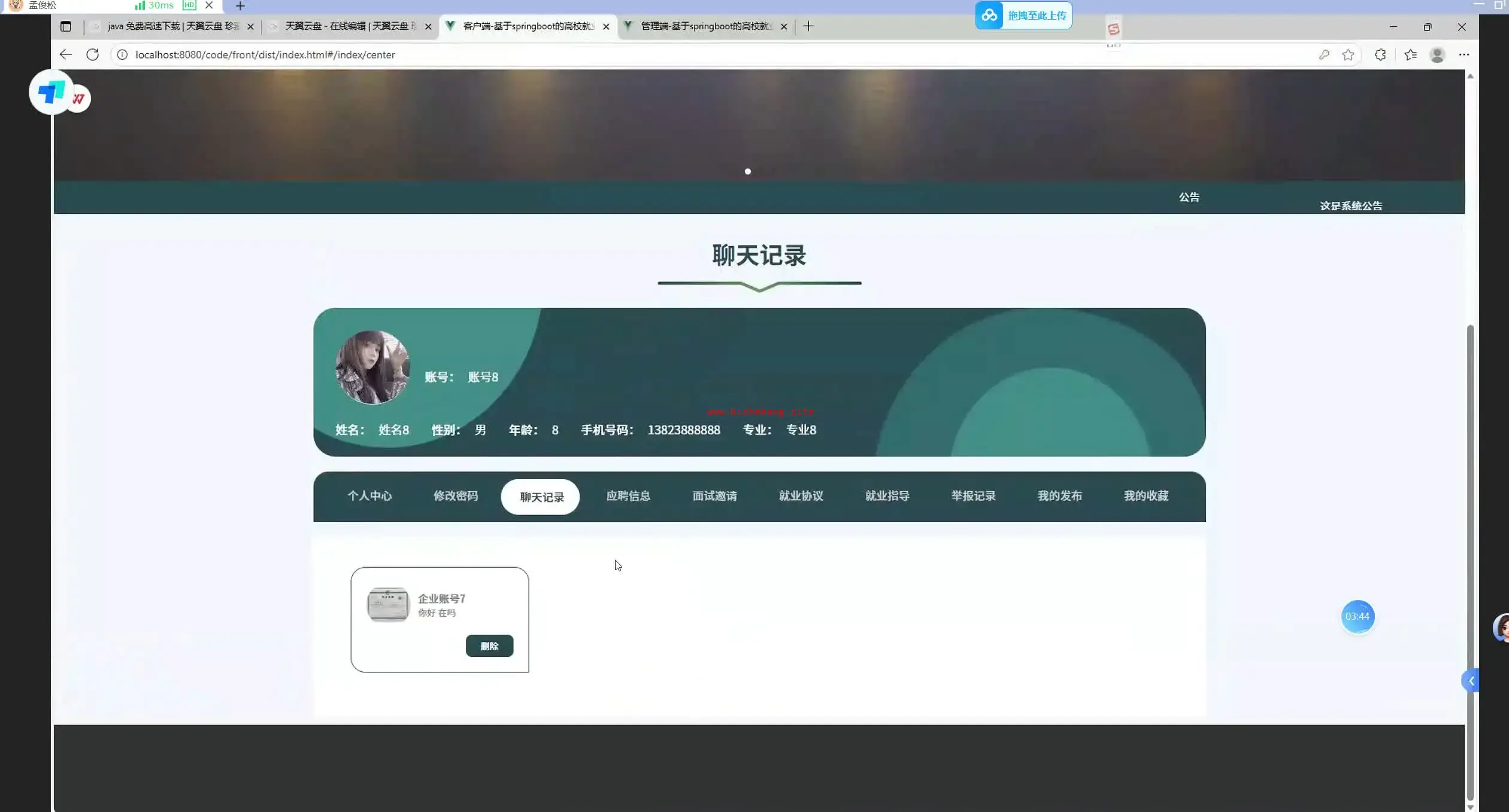Click the 拖拽至此上传 upload button
This screenshot has height=812, width=1509.
(1024, 16)
